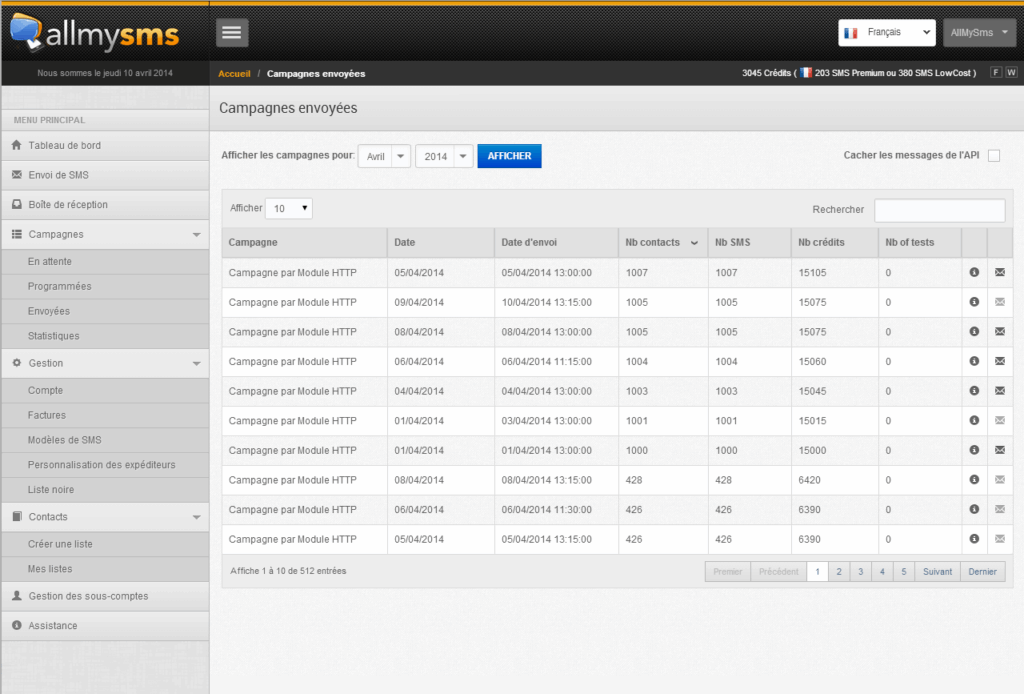Select Programmées campaigns submenu
The image size is (1024, 694).
[x=105, y=286]
